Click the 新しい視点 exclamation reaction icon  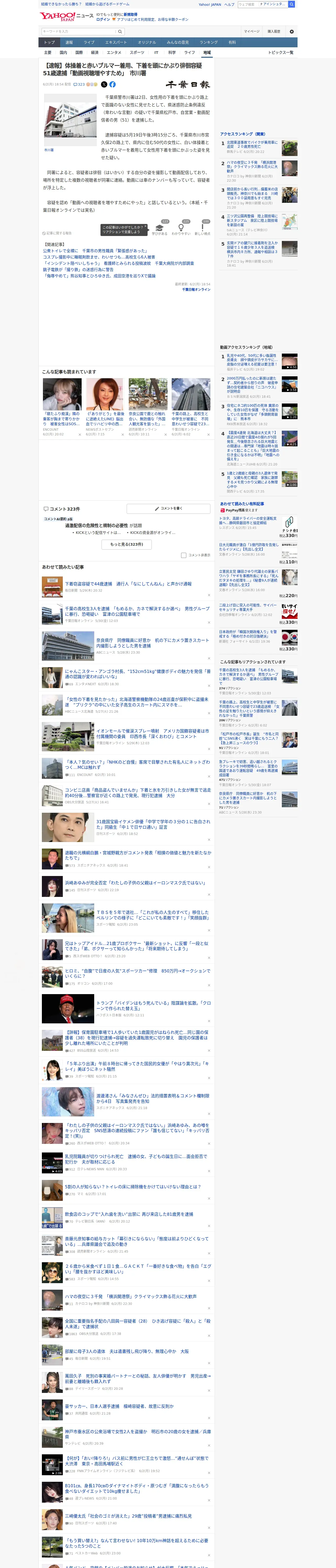(203, 229)
